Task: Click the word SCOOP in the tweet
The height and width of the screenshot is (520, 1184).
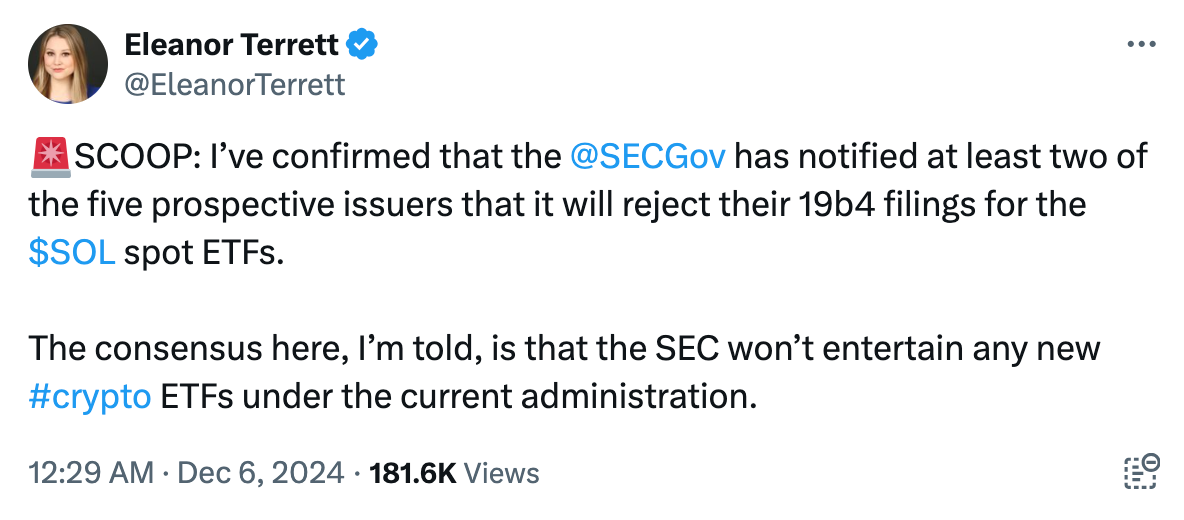Action: click(135, 157)
